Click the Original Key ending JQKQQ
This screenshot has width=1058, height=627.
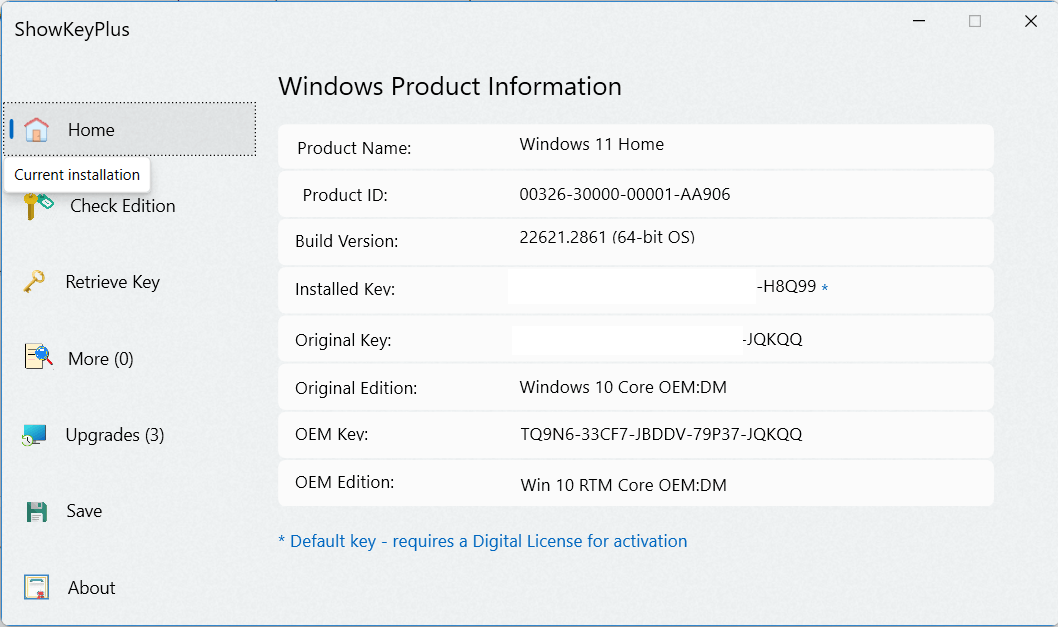(773, 339)
